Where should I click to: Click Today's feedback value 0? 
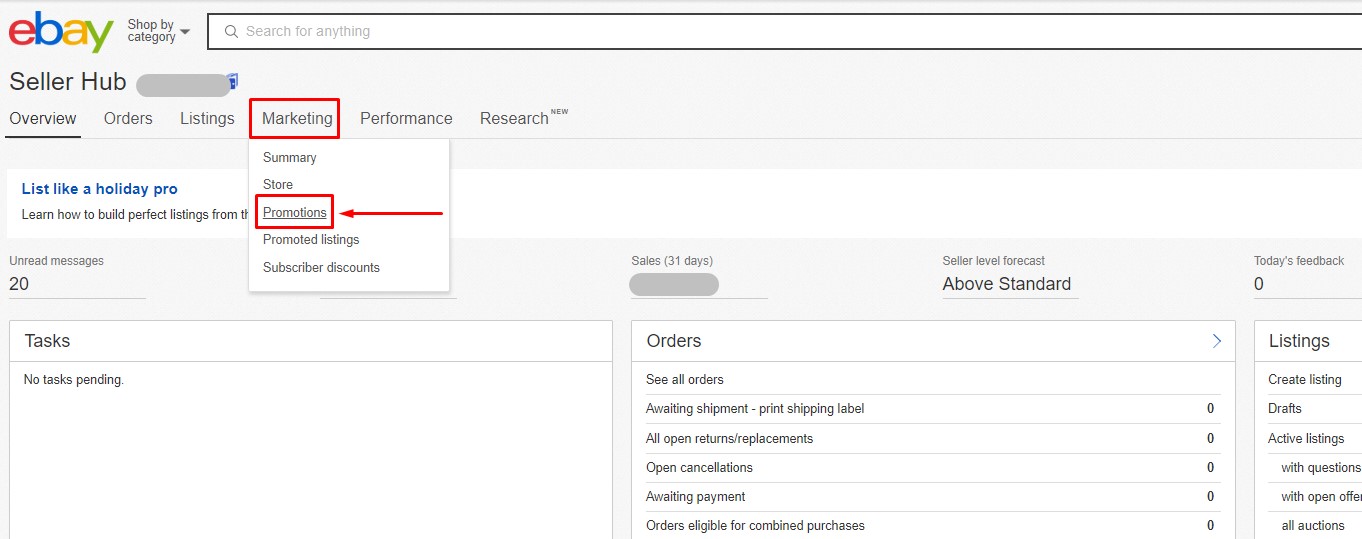[1259, 284]
